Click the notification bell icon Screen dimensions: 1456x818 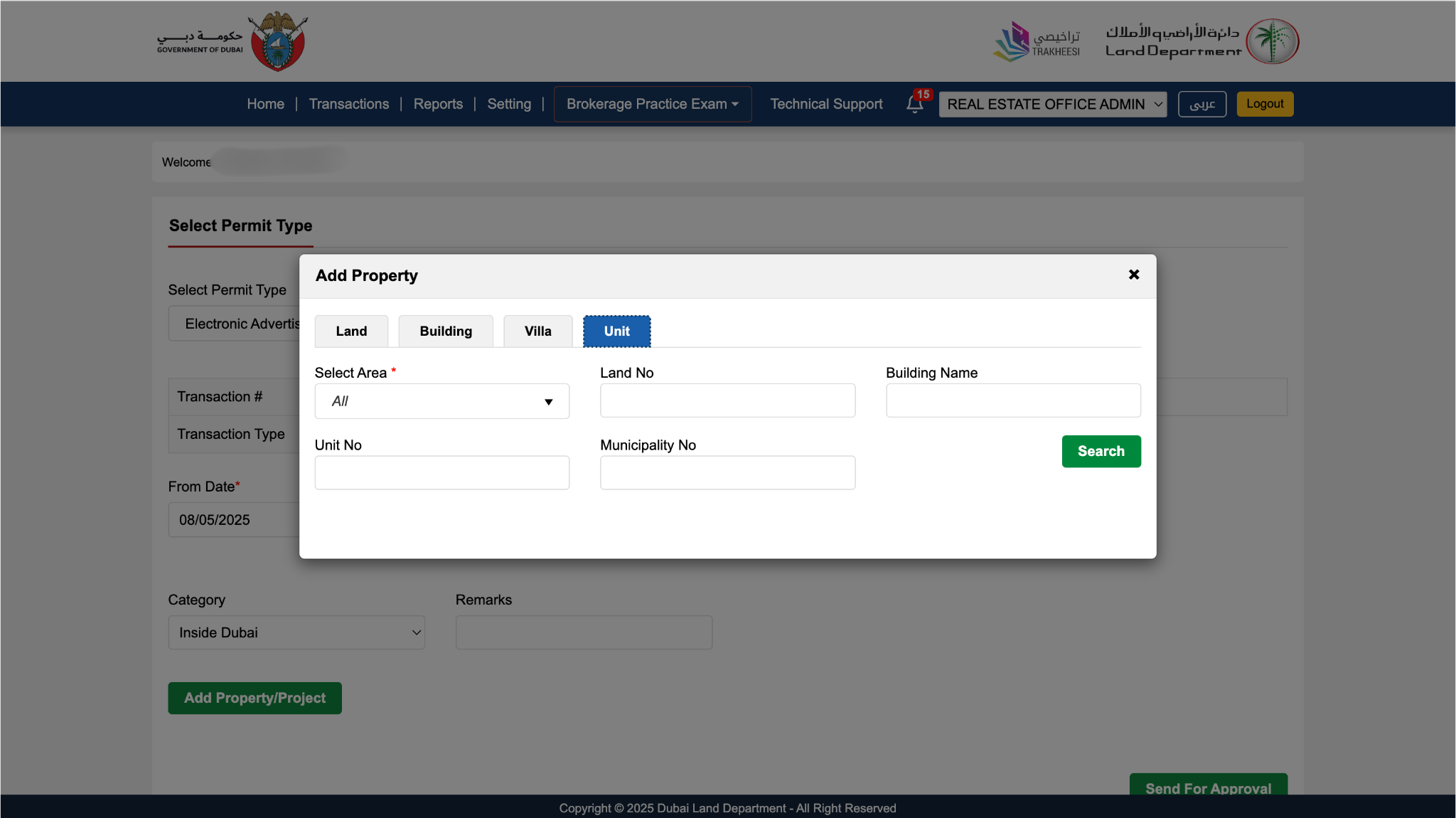click(914, 105)
